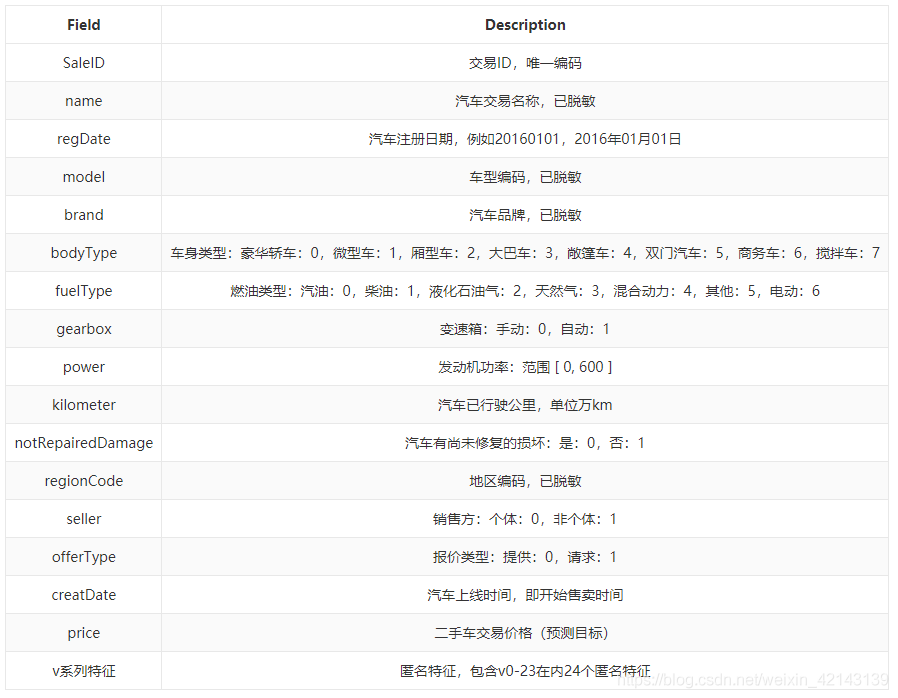Select the regDate field cell
898x698 pixels.
click(83, 138)
